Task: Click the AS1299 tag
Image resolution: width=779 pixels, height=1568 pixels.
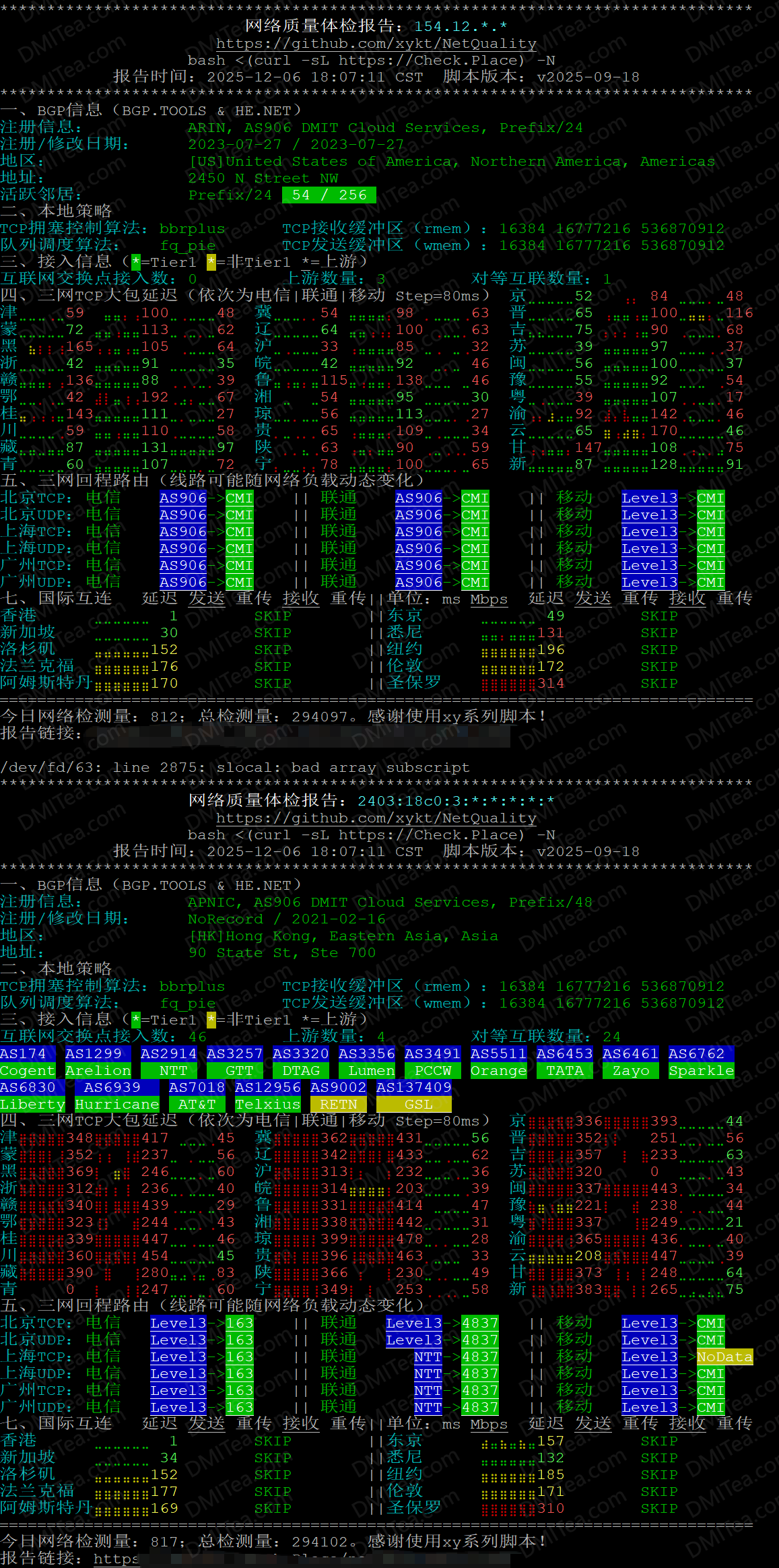Action: (x=94, y=1054)
